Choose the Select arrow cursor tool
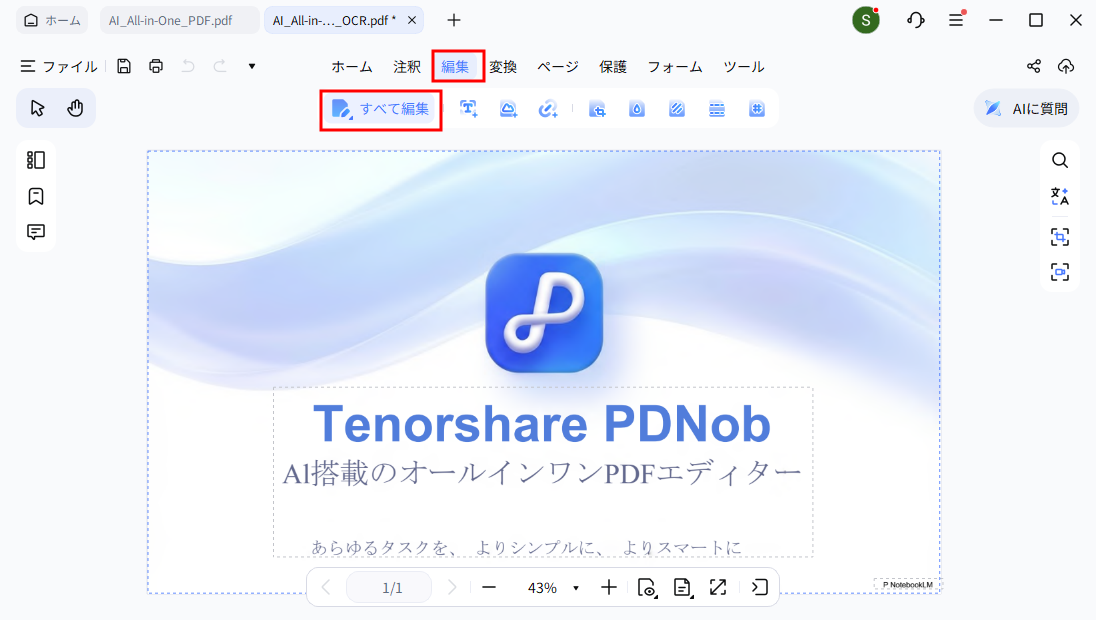 pyautogui.click(x=37, y=108)
